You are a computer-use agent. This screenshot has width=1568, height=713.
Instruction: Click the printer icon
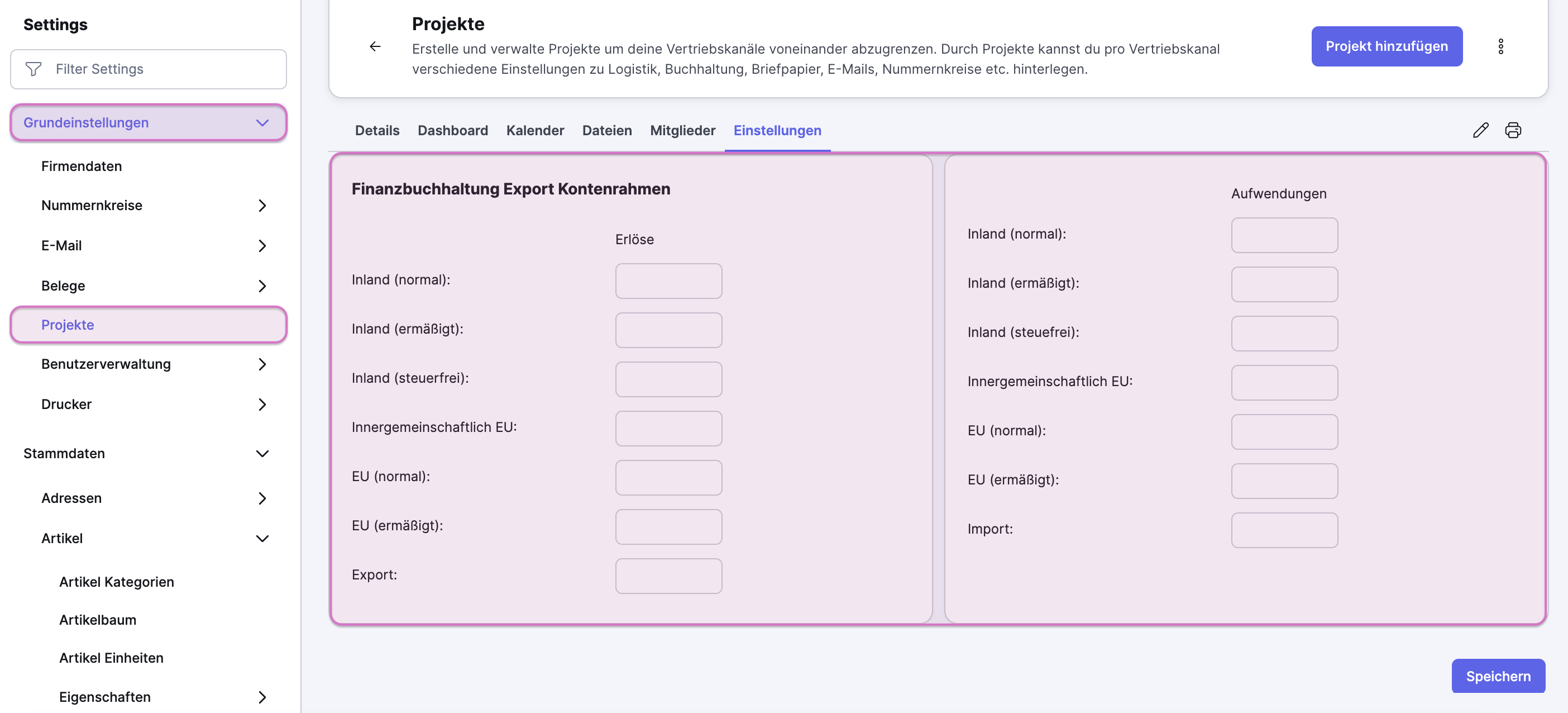[1513, 130]
